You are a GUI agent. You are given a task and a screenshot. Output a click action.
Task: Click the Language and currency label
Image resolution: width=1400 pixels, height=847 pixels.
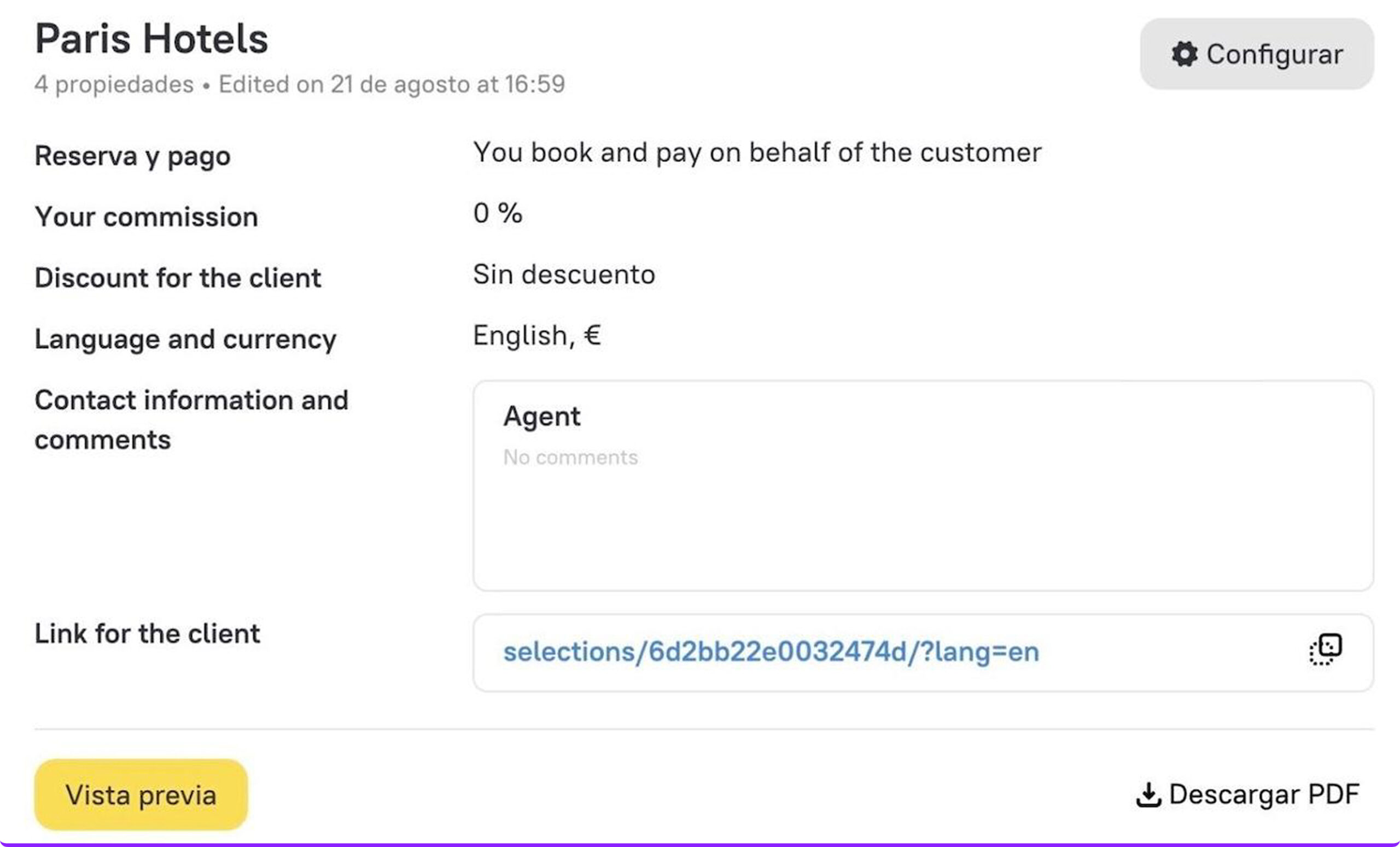click(185, 339)
